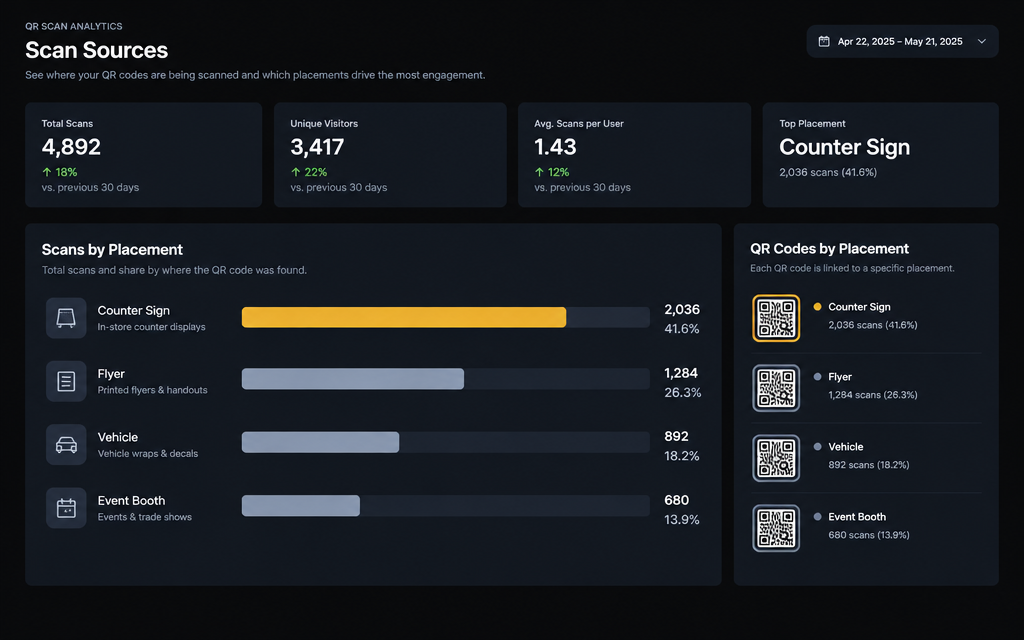This screenshot has height=640, width=1024.
Task: Click the "In-store counter displays" subtitle
Action: click(x=152, y=327)
